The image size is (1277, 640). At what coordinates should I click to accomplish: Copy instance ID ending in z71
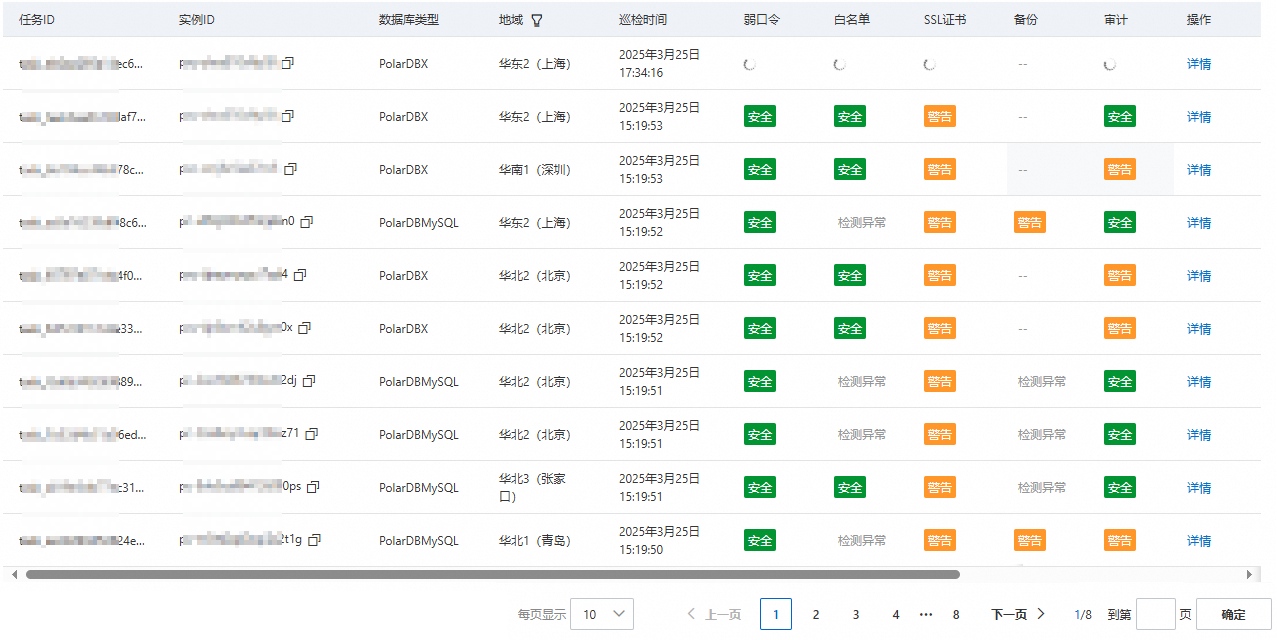(312, 434)
